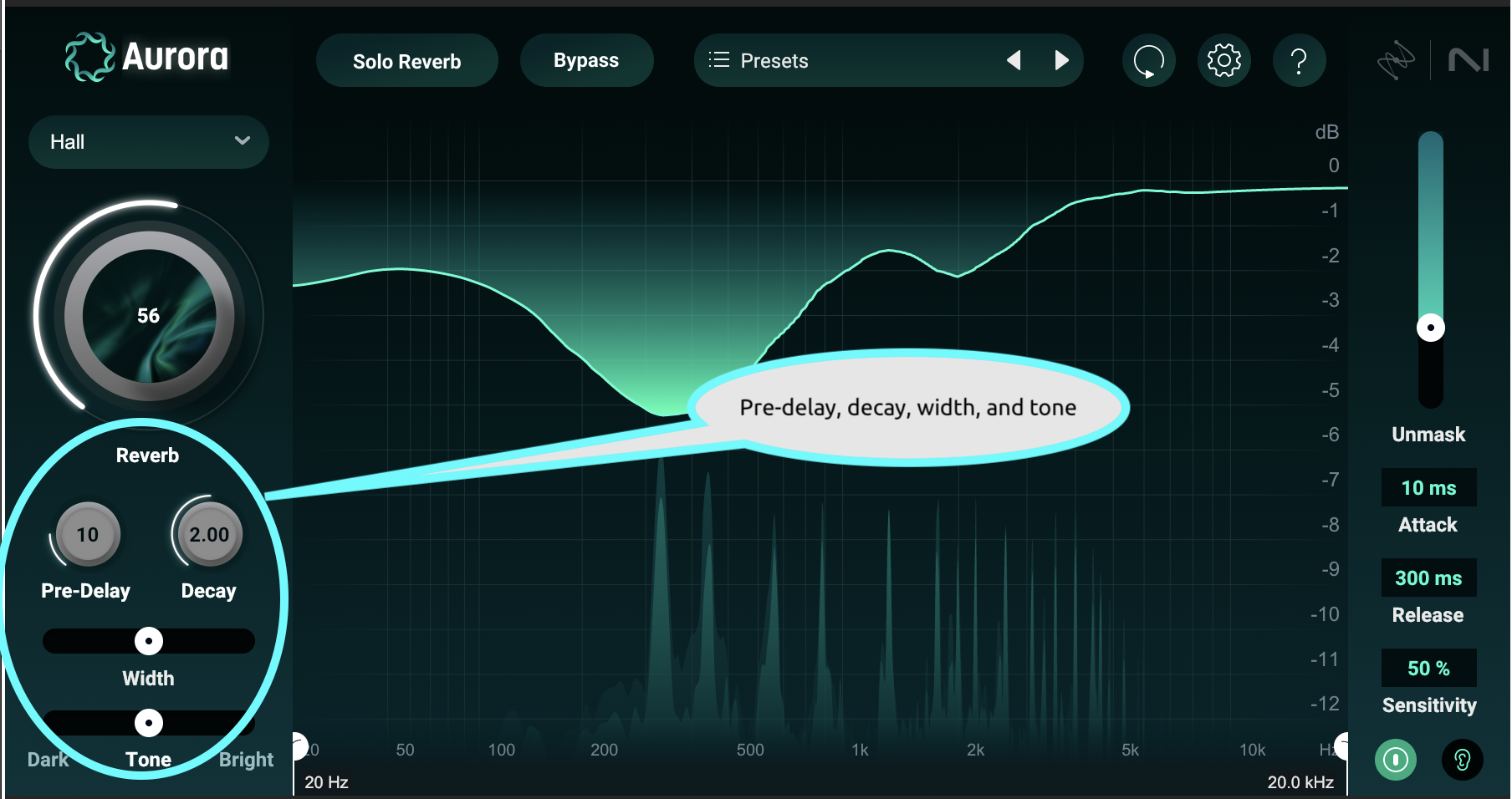Toggle the Unmask power button

pyautogui.click(x=1395, y=760)
